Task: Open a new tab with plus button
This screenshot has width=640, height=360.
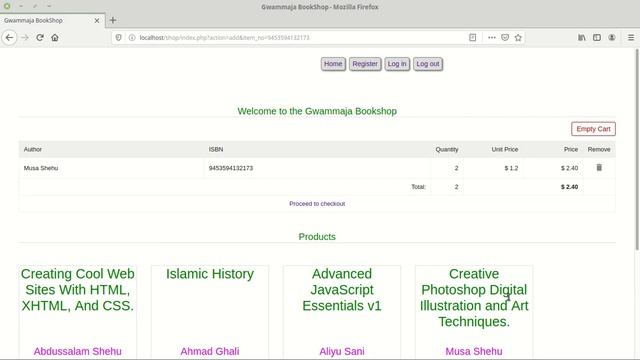Action: tap(113, 20)
